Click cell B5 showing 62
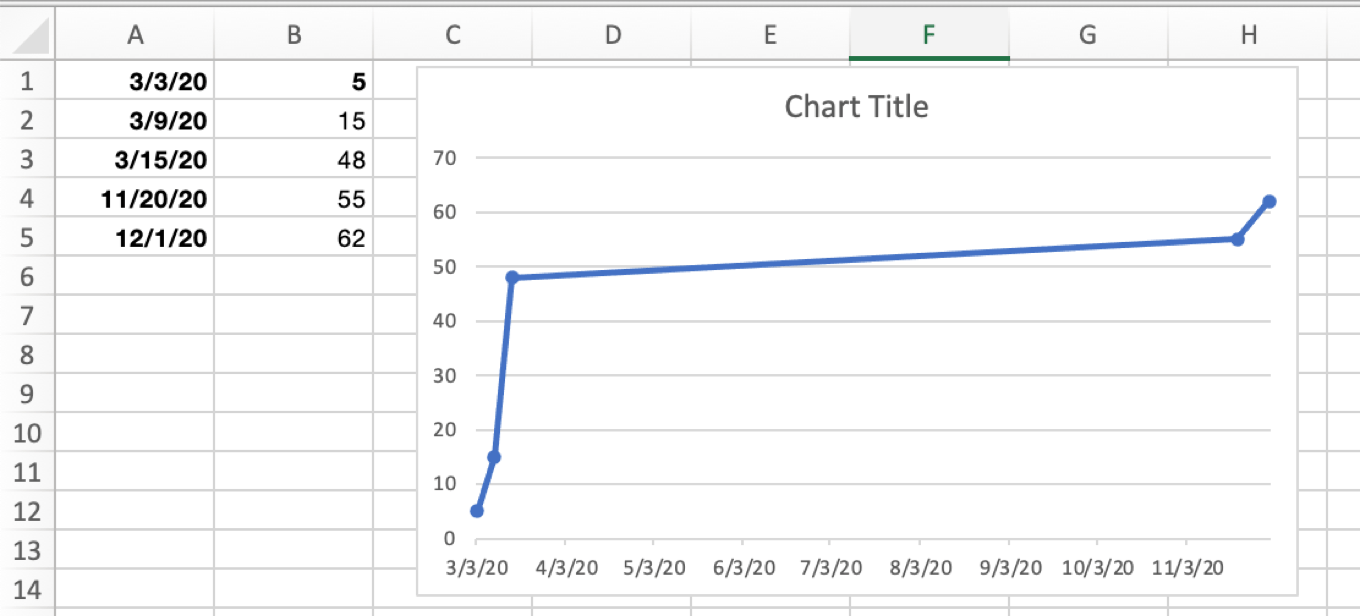 tap(293, 238)
